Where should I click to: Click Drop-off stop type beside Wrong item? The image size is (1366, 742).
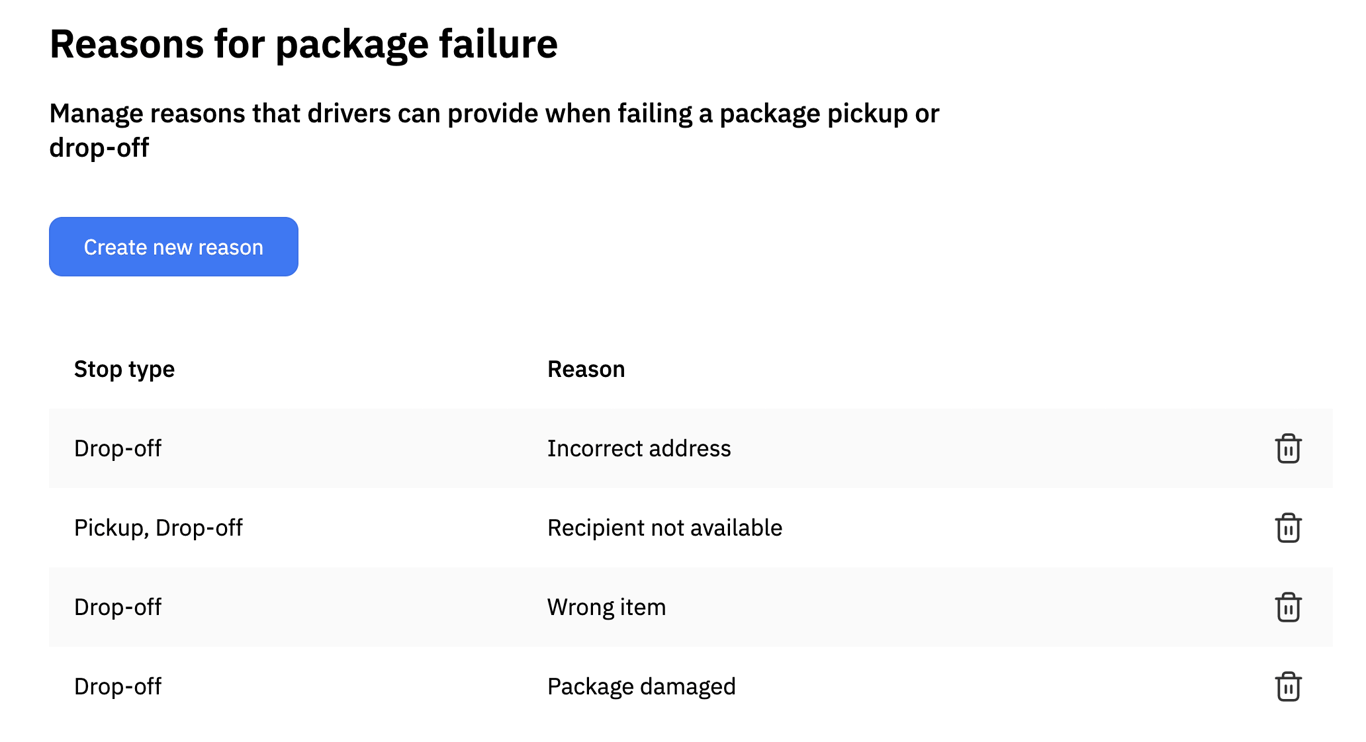(118, 607)
